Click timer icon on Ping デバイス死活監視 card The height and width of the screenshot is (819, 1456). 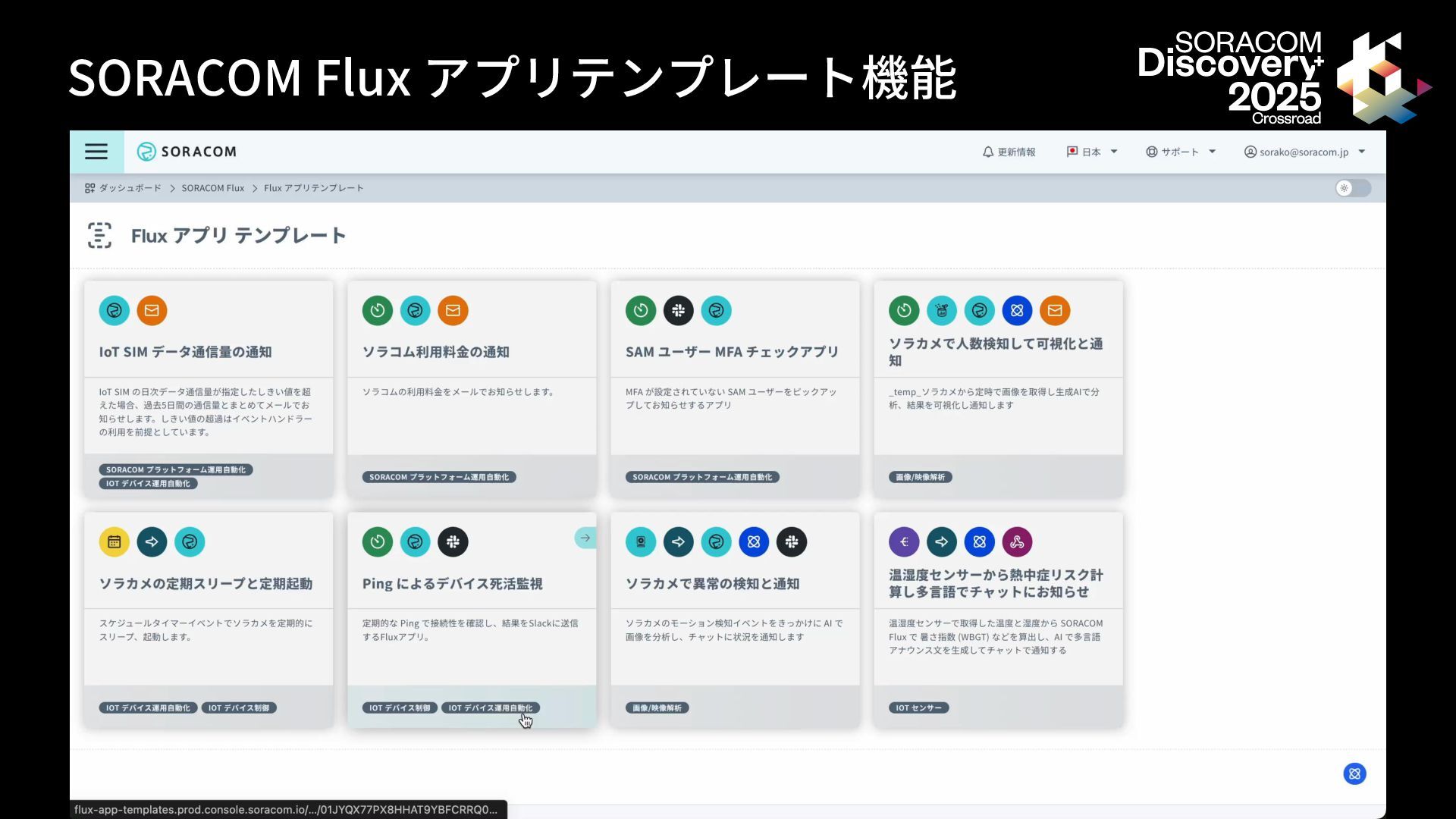[378, 541]
